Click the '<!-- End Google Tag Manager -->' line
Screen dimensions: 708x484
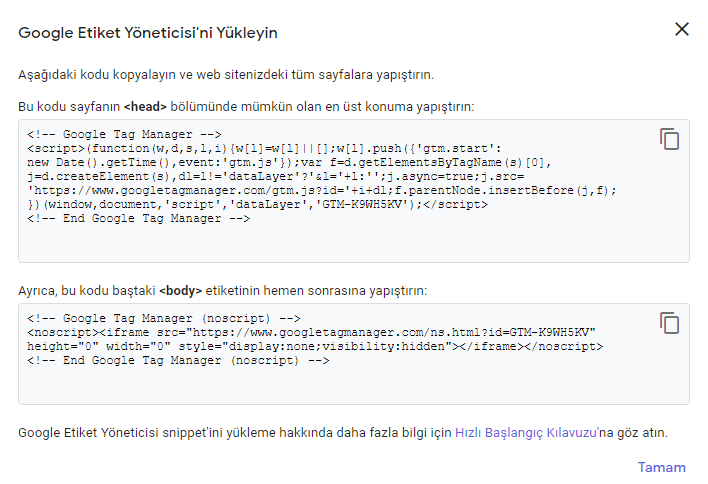click(x=139, y=218)
